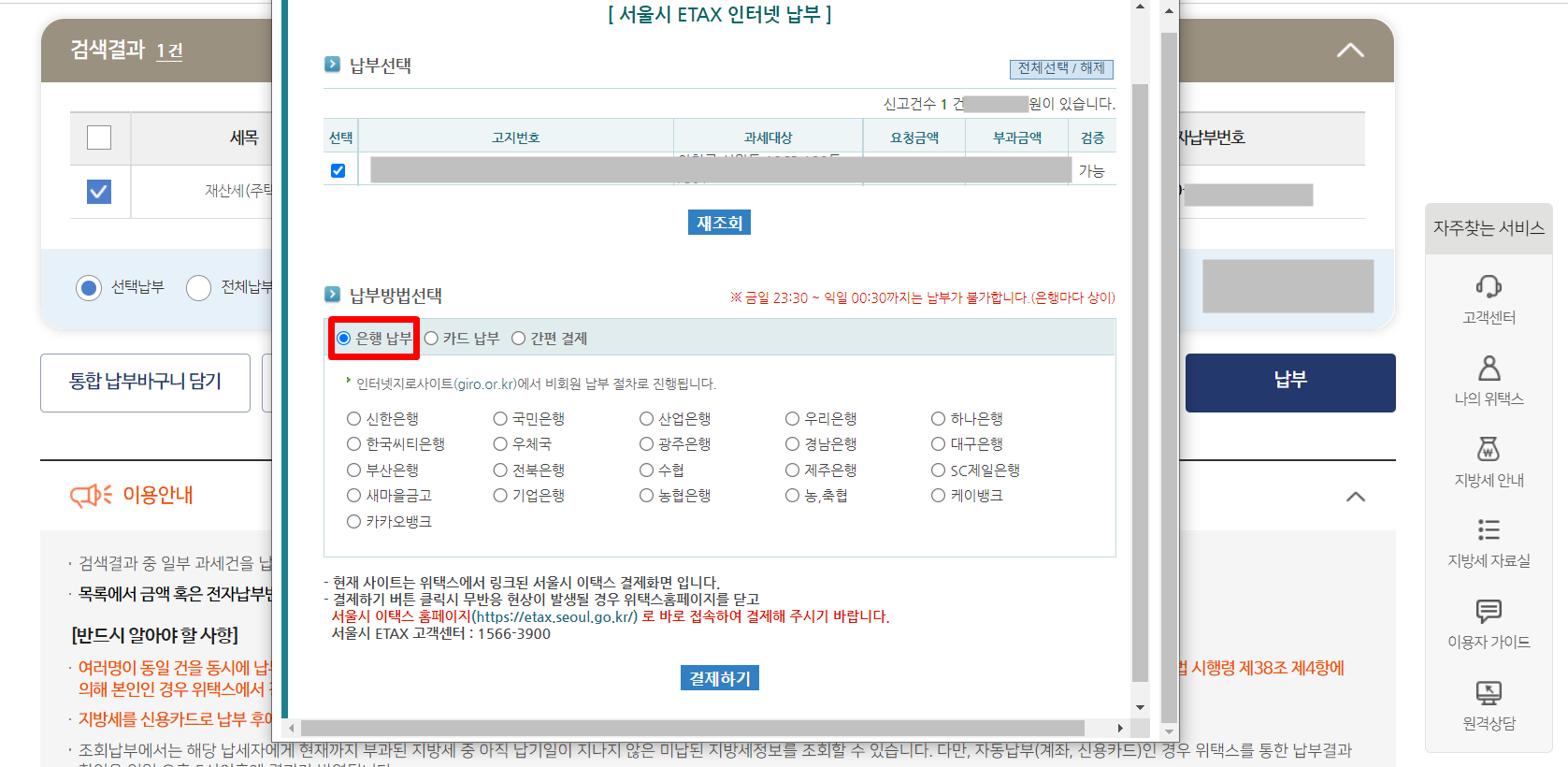The height and width of the screenshot is (767, 1568).
Task: Click the 과세대상 column header
Action: (768, 137)
